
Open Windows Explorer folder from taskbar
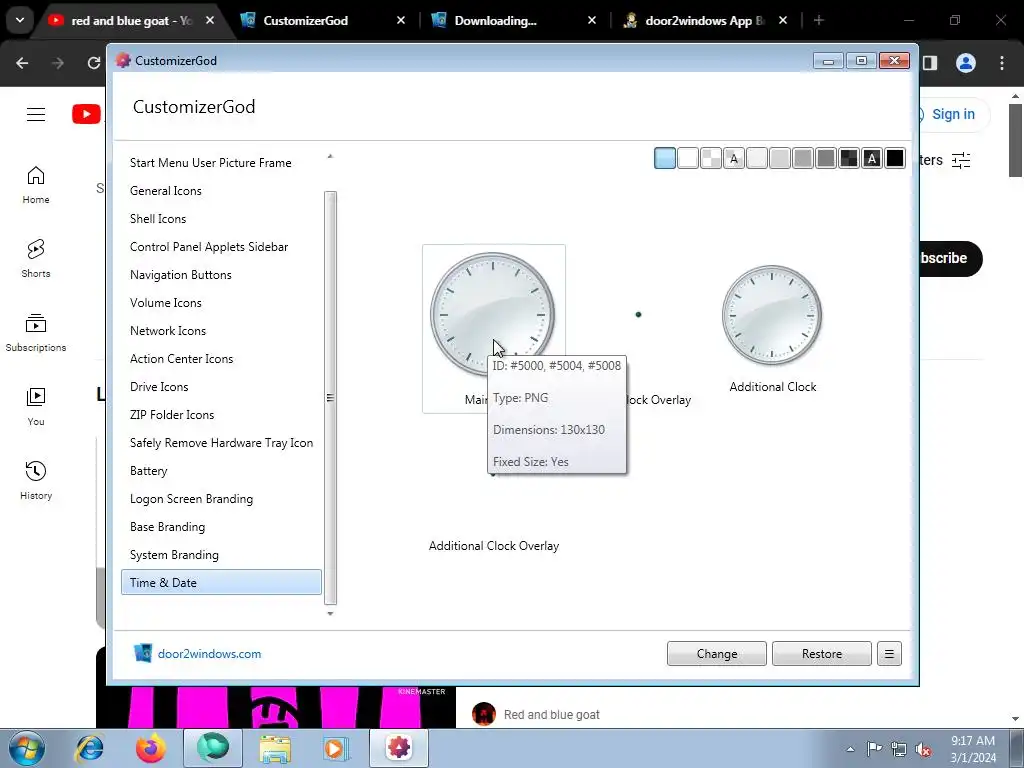[275, 748]
